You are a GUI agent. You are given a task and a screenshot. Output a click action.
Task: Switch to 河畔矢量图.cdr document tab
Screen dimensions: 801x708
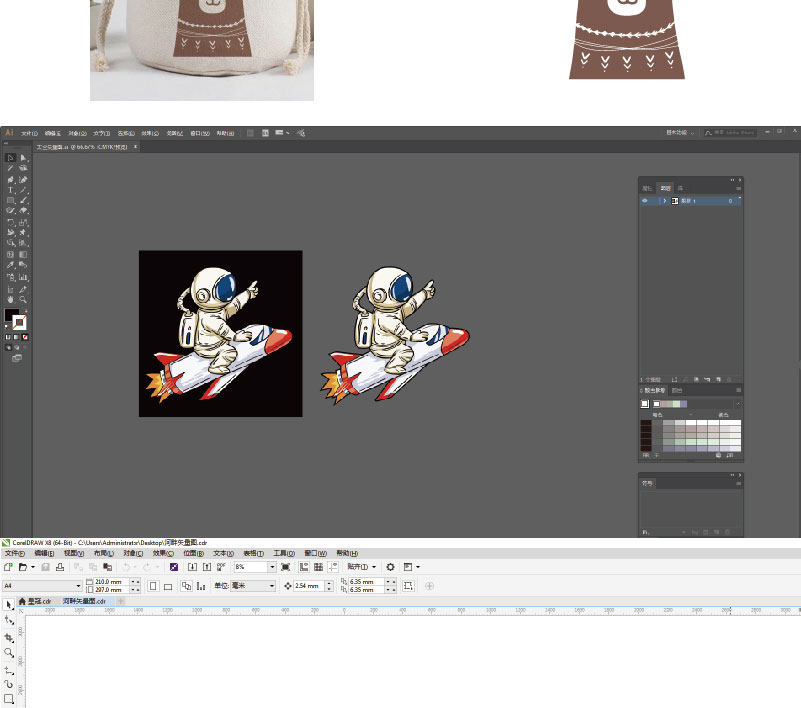pos(84,601)
